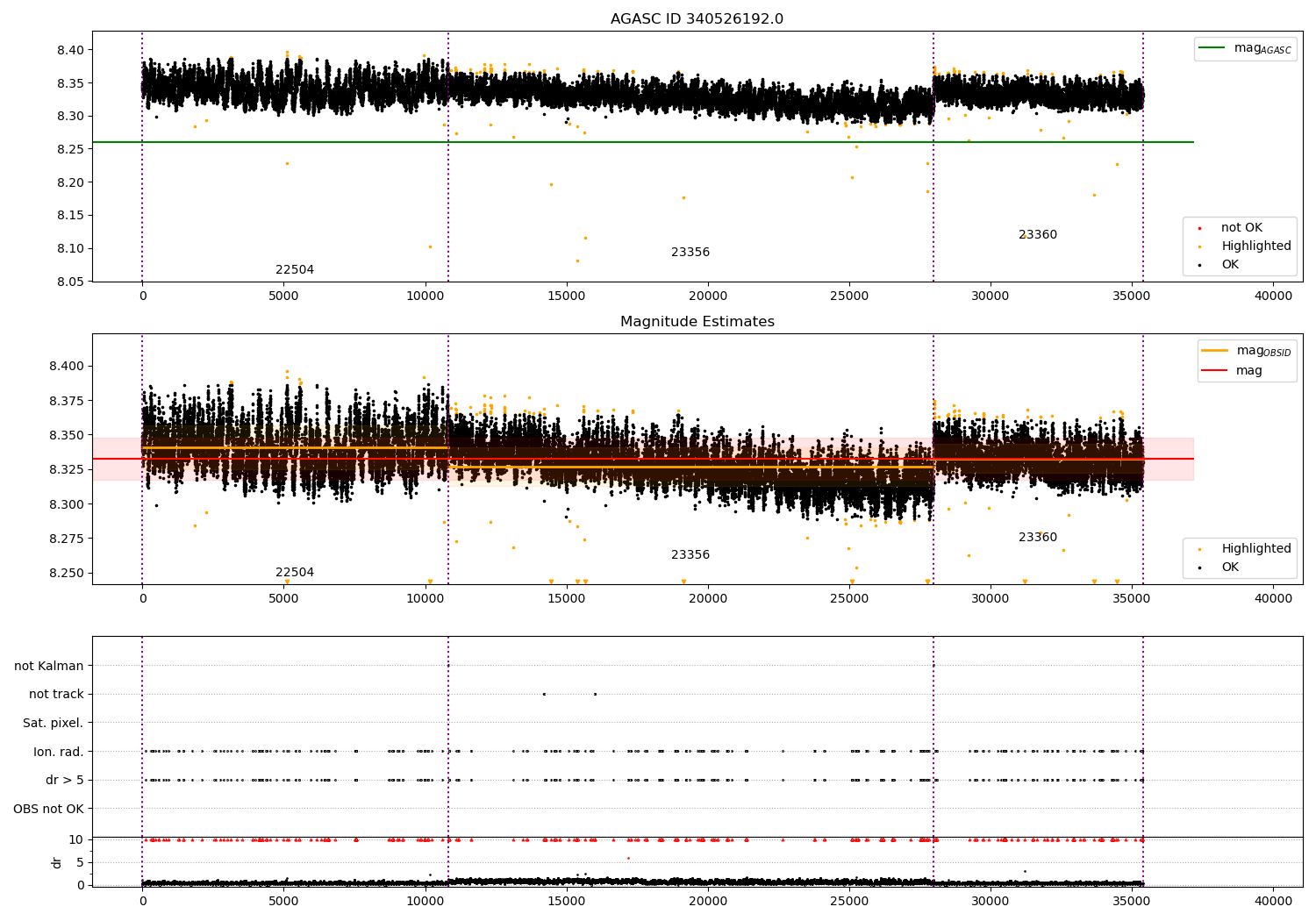
Task: Select the 'Sat. pixel.' row label
Action: point(54,724)
